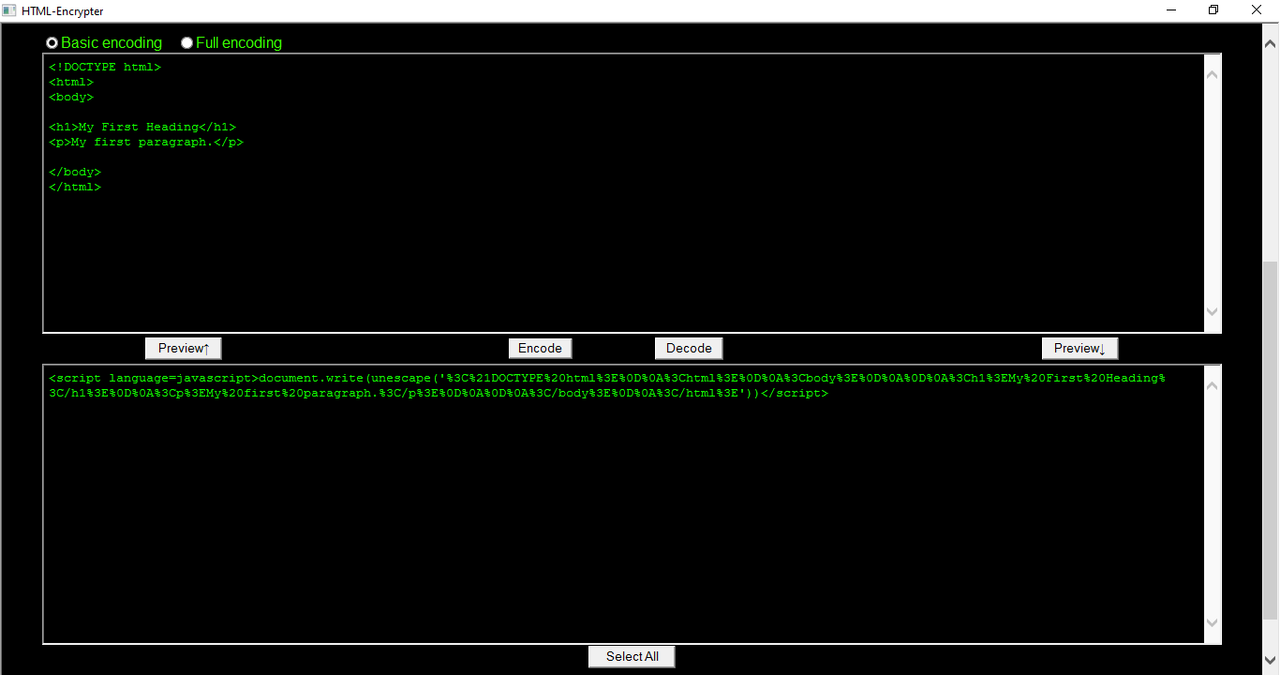
Task: Click the Decode button
Action: point(689,348)
